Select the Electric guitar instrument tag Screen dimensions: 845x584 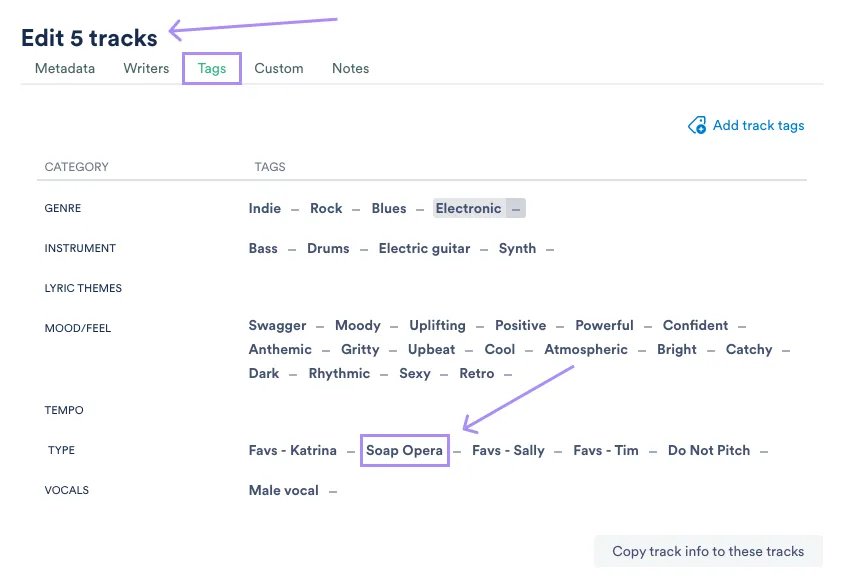[424, 248]
